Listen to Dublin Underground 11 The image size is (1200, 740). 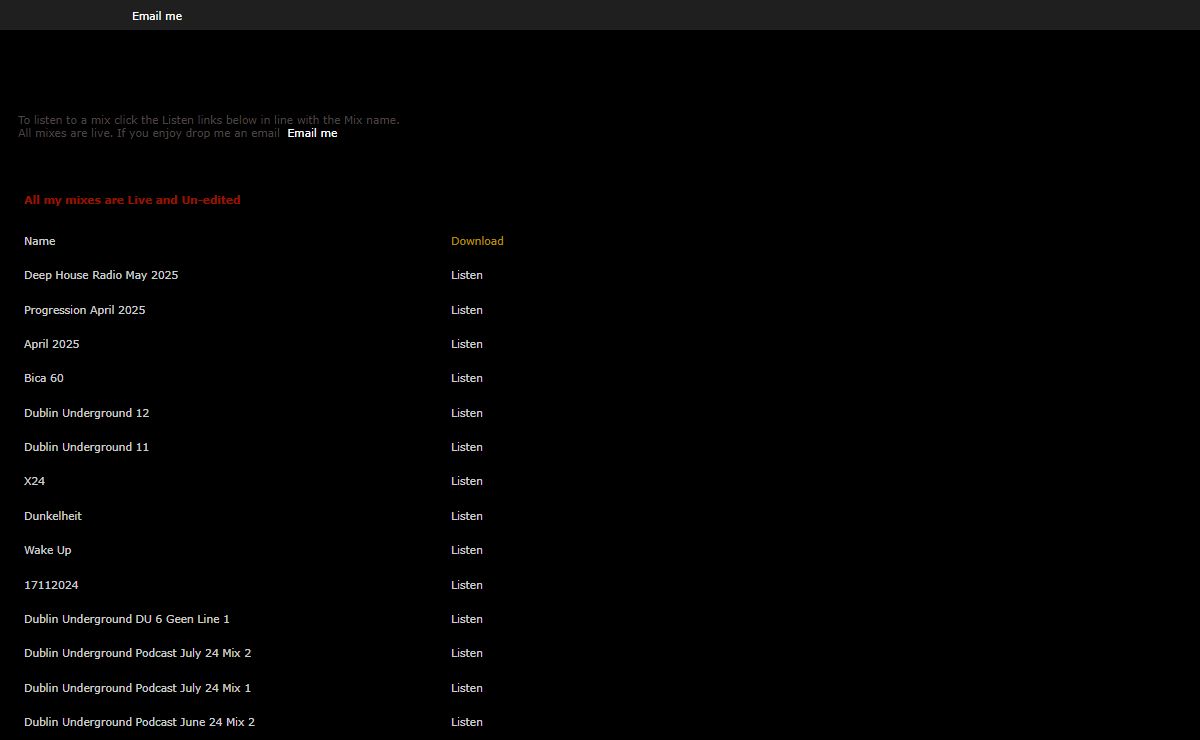pos(467,447)
